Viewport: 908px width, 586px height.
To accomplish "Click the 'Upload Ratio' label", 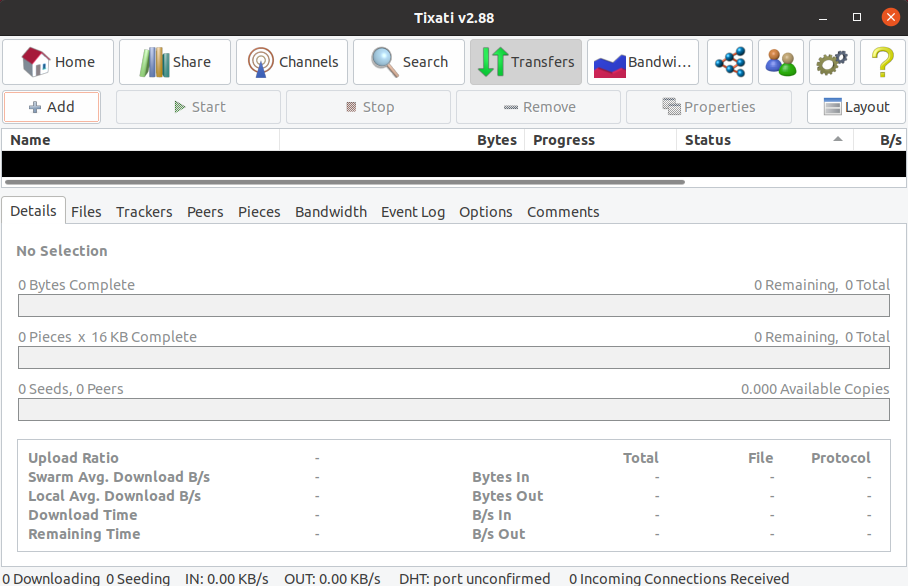I will click(x=74, y=458).
